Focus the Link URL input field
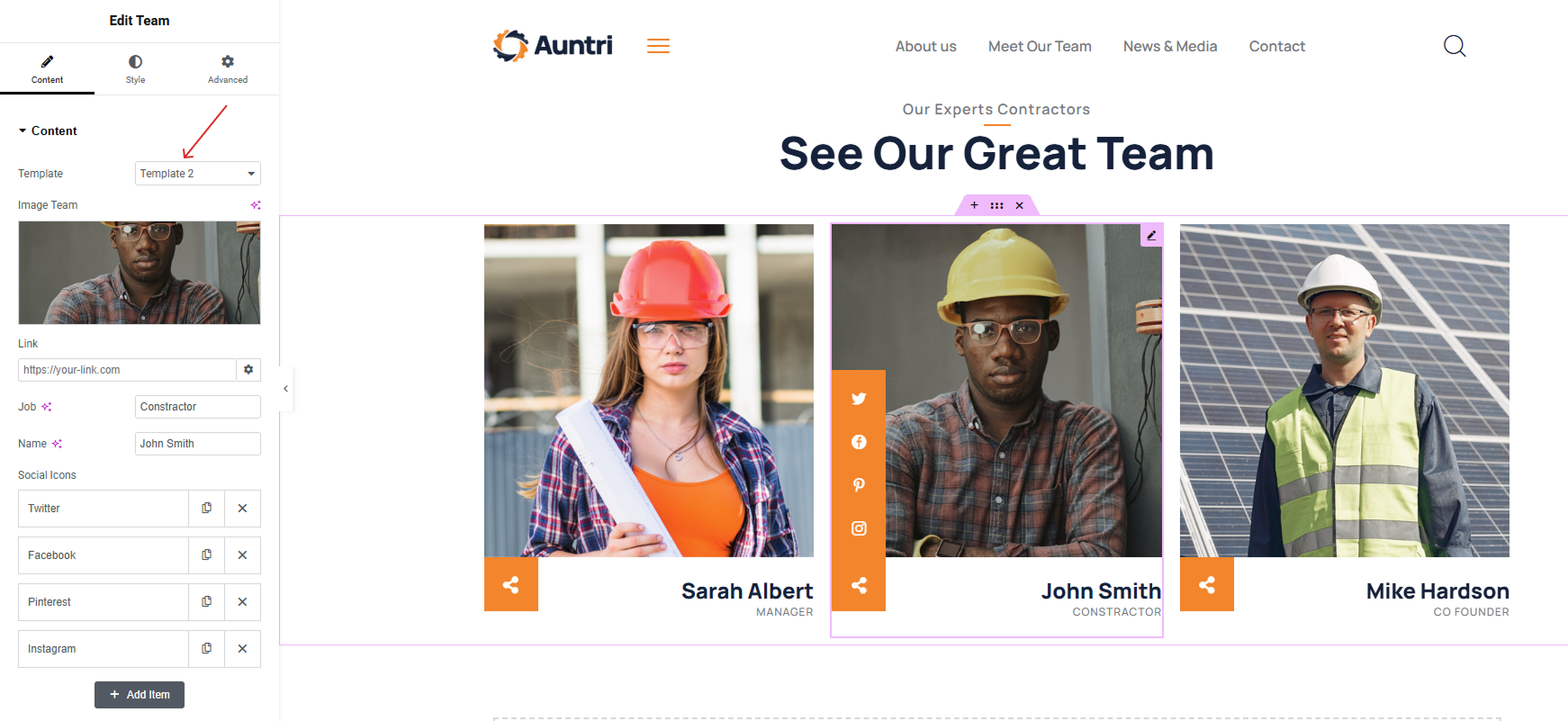Screen dimensions: 1568x721 127,370
